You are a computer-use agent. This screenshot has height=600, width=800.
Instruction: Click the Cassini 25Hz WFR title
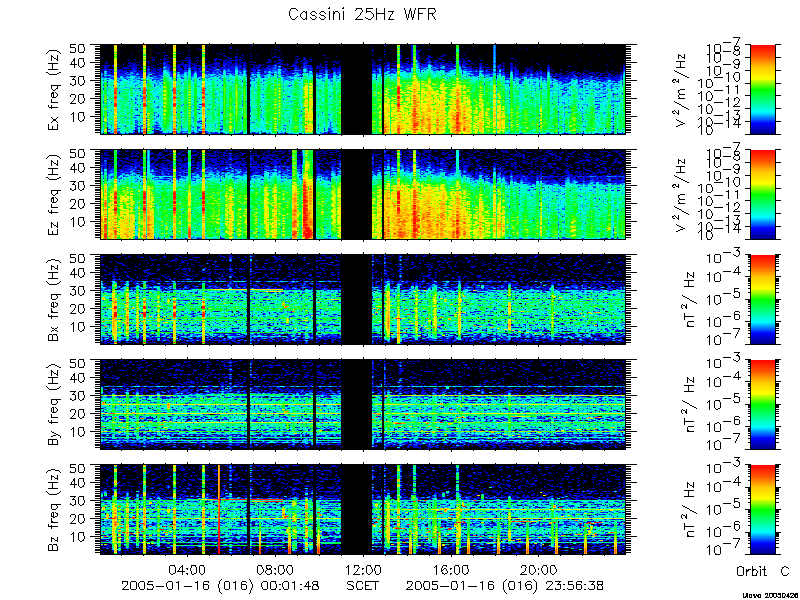tap(362, 14)
